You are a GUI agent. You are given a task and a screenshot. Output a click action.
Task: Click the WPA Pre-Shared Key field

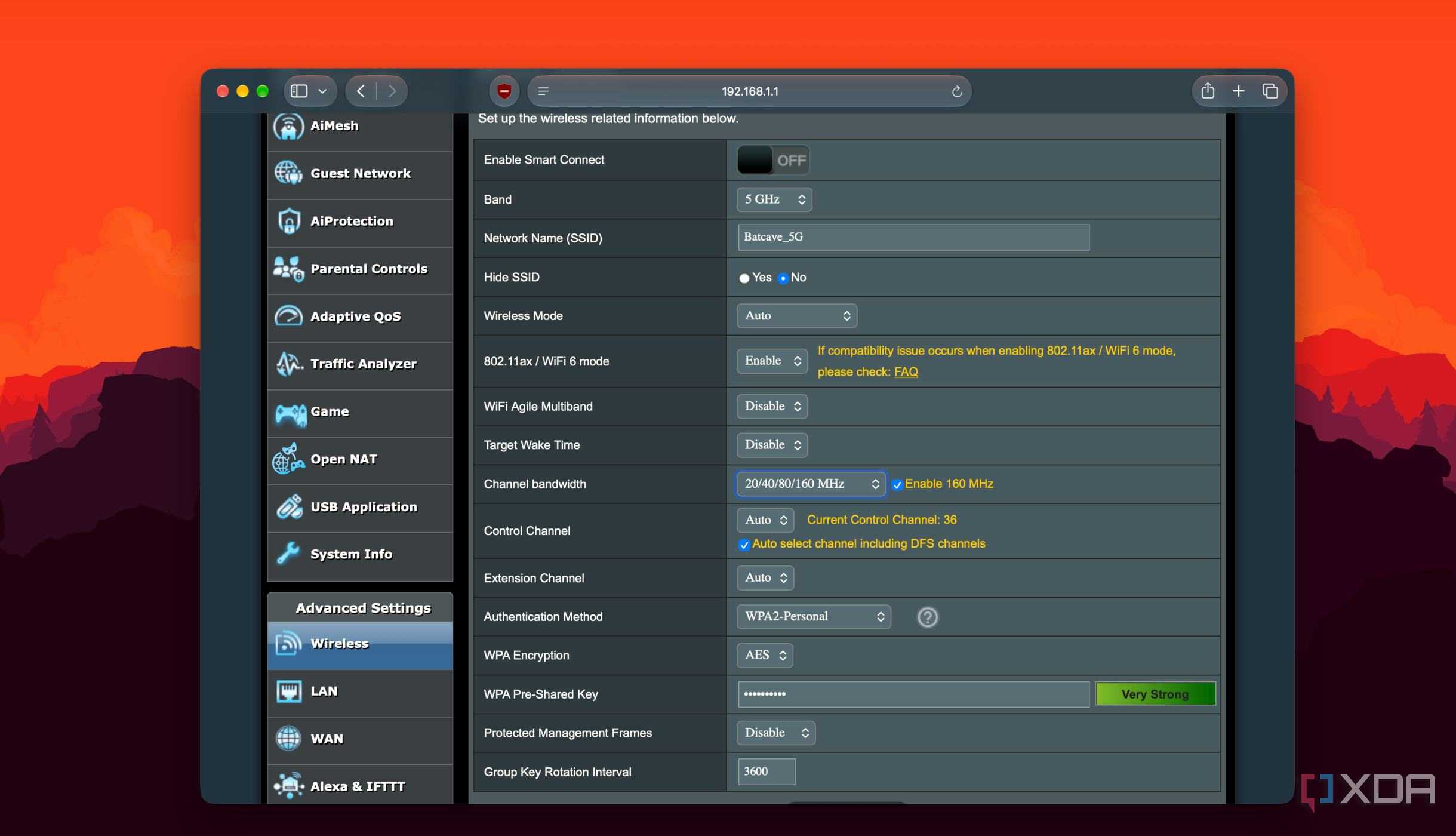click(x=913, y=694)
